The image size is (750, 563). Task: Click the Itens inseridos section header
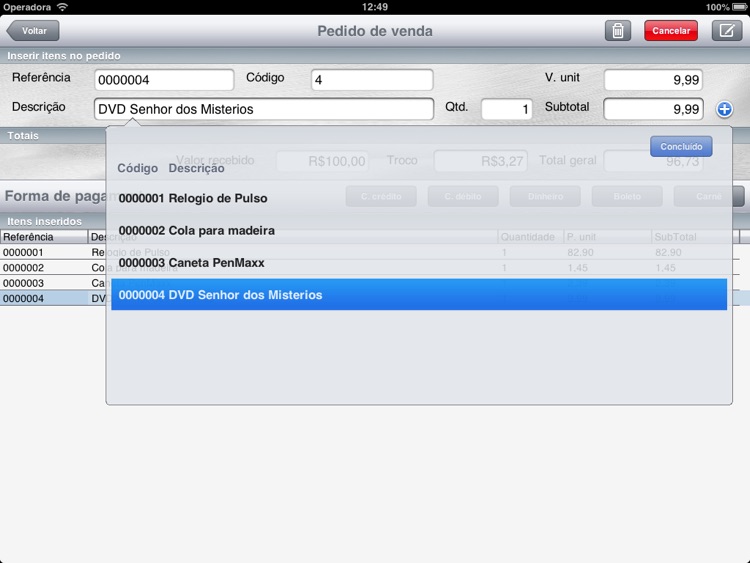[x=44, y=221]
